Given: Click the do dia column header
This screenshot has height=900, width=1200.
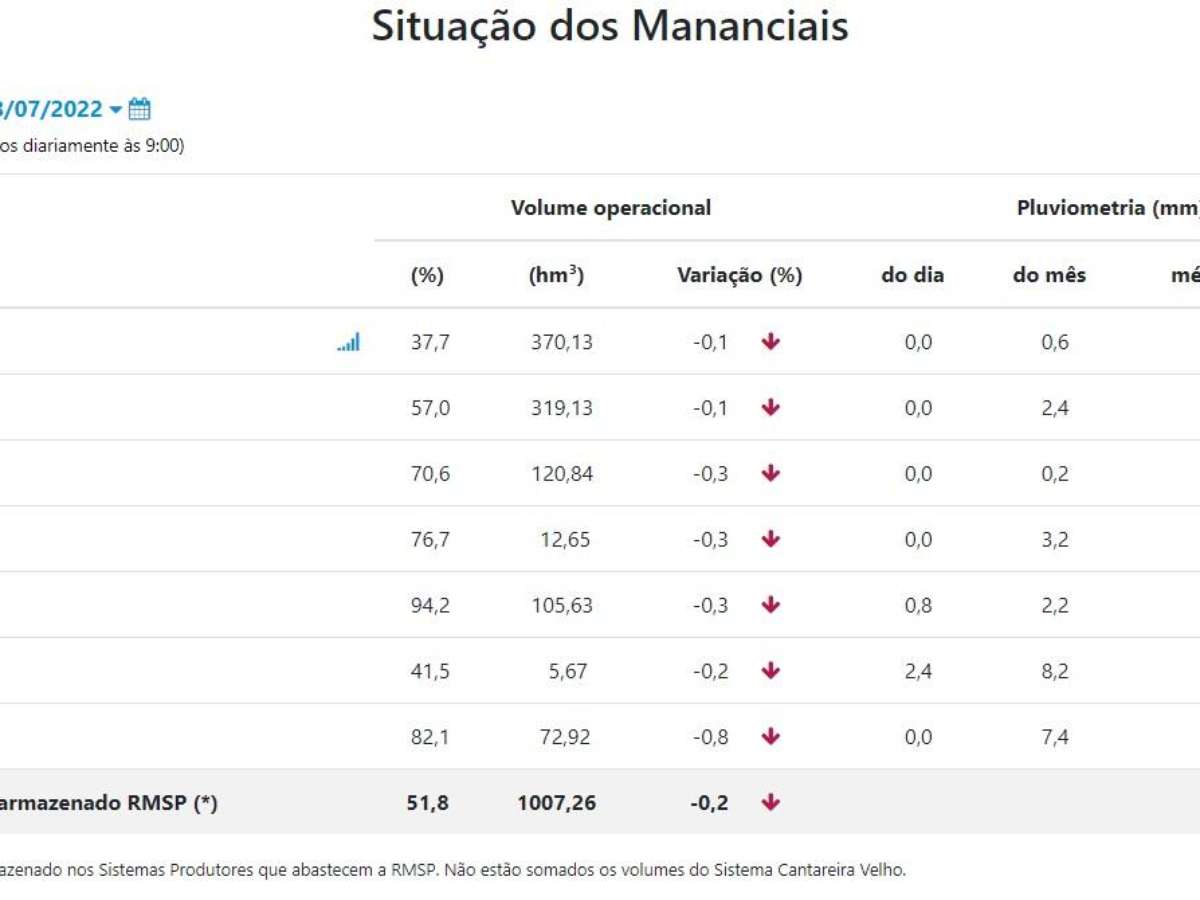Looking at the screenshot, I should point(912,275).
